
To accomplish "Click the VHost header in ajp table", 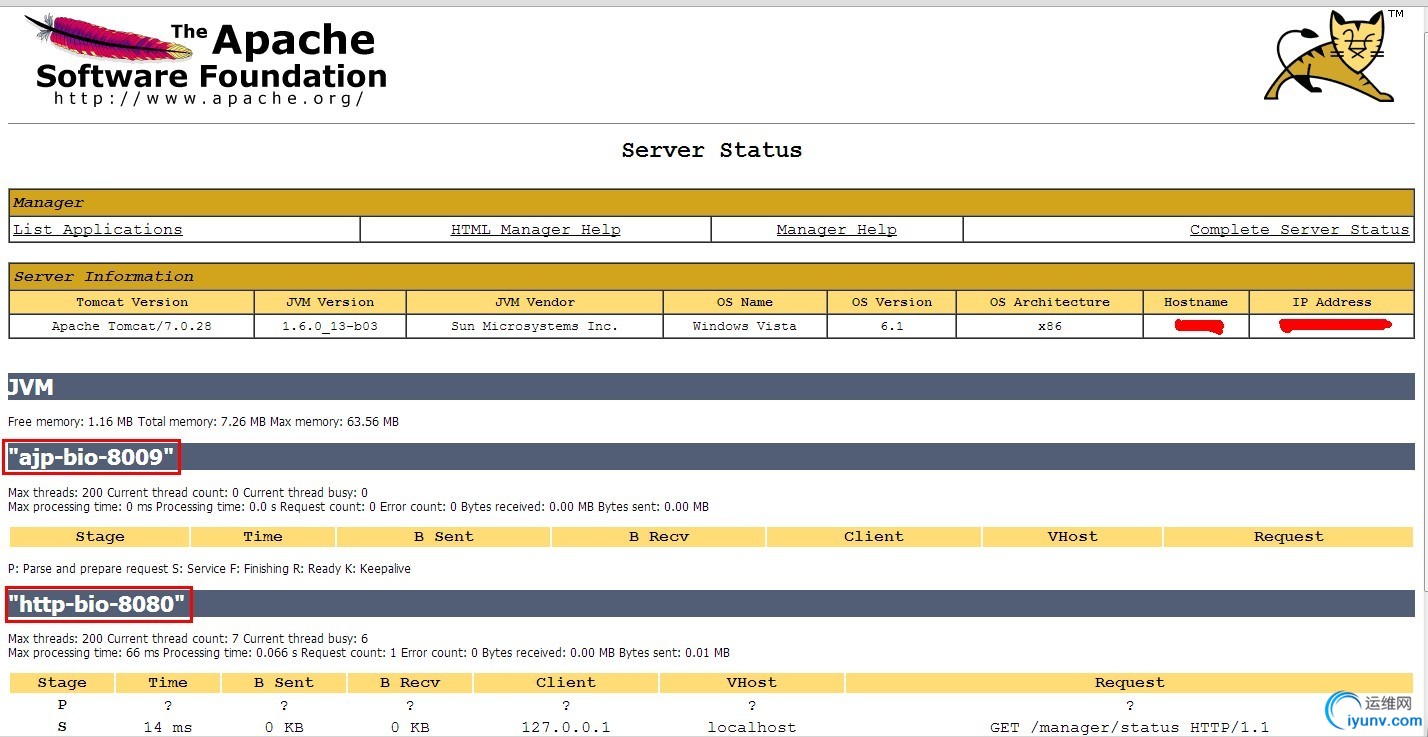I will pos(1072,537).
